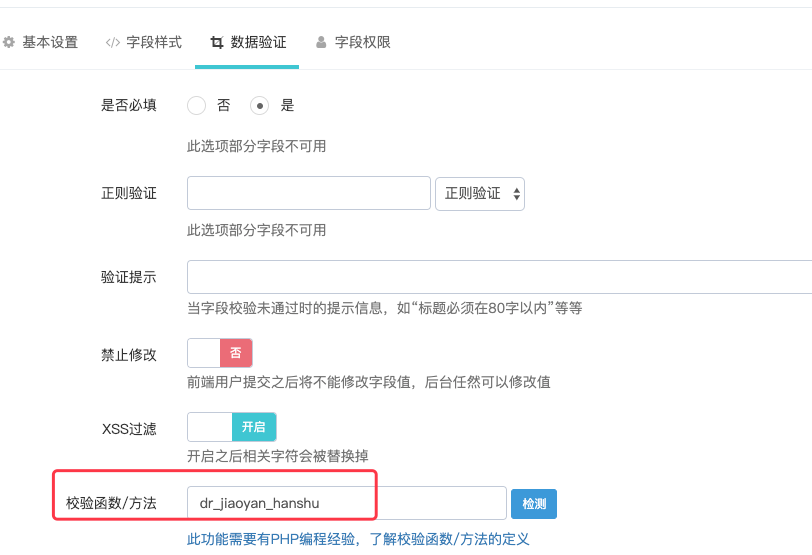Click the crop icon beside 数据验证
Viewport: 812px width, 555px height.
[217, 42]
